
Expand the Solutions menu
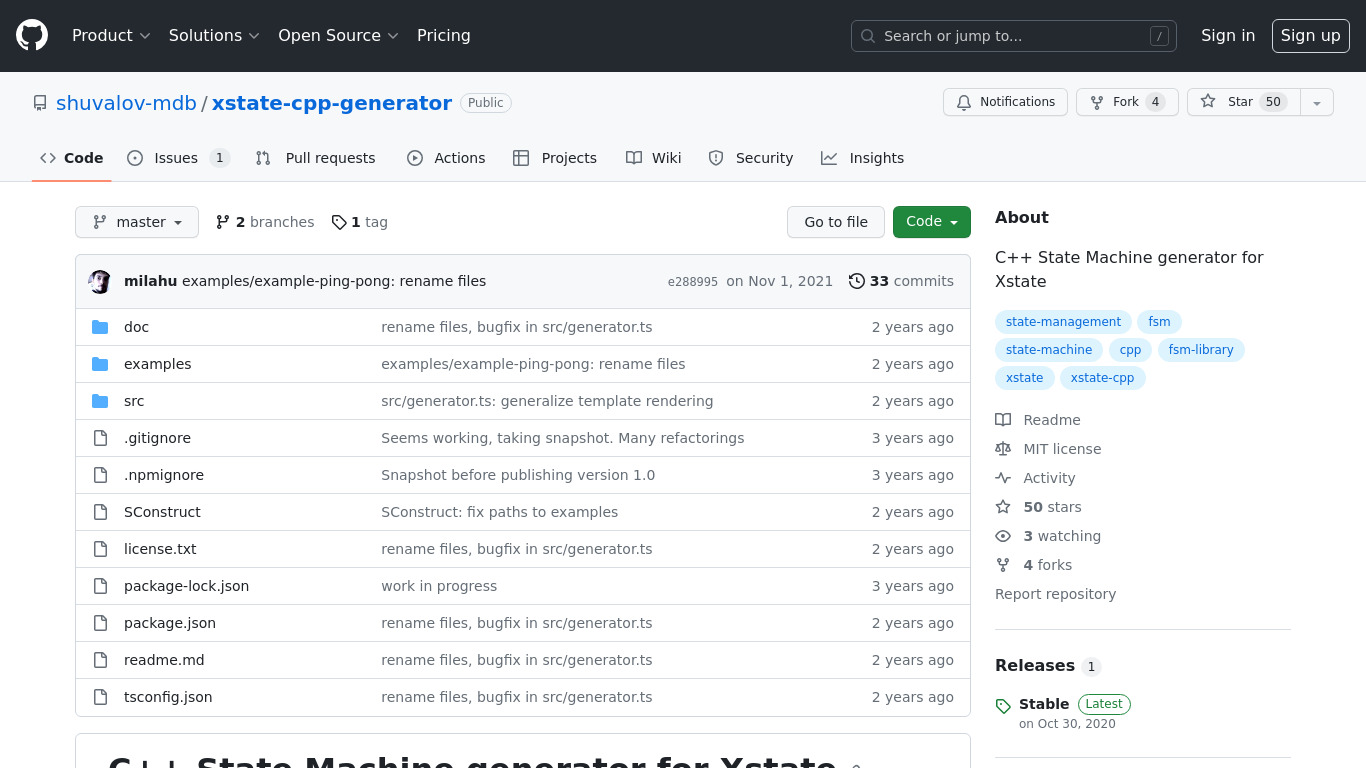click(x=214, y=36)
